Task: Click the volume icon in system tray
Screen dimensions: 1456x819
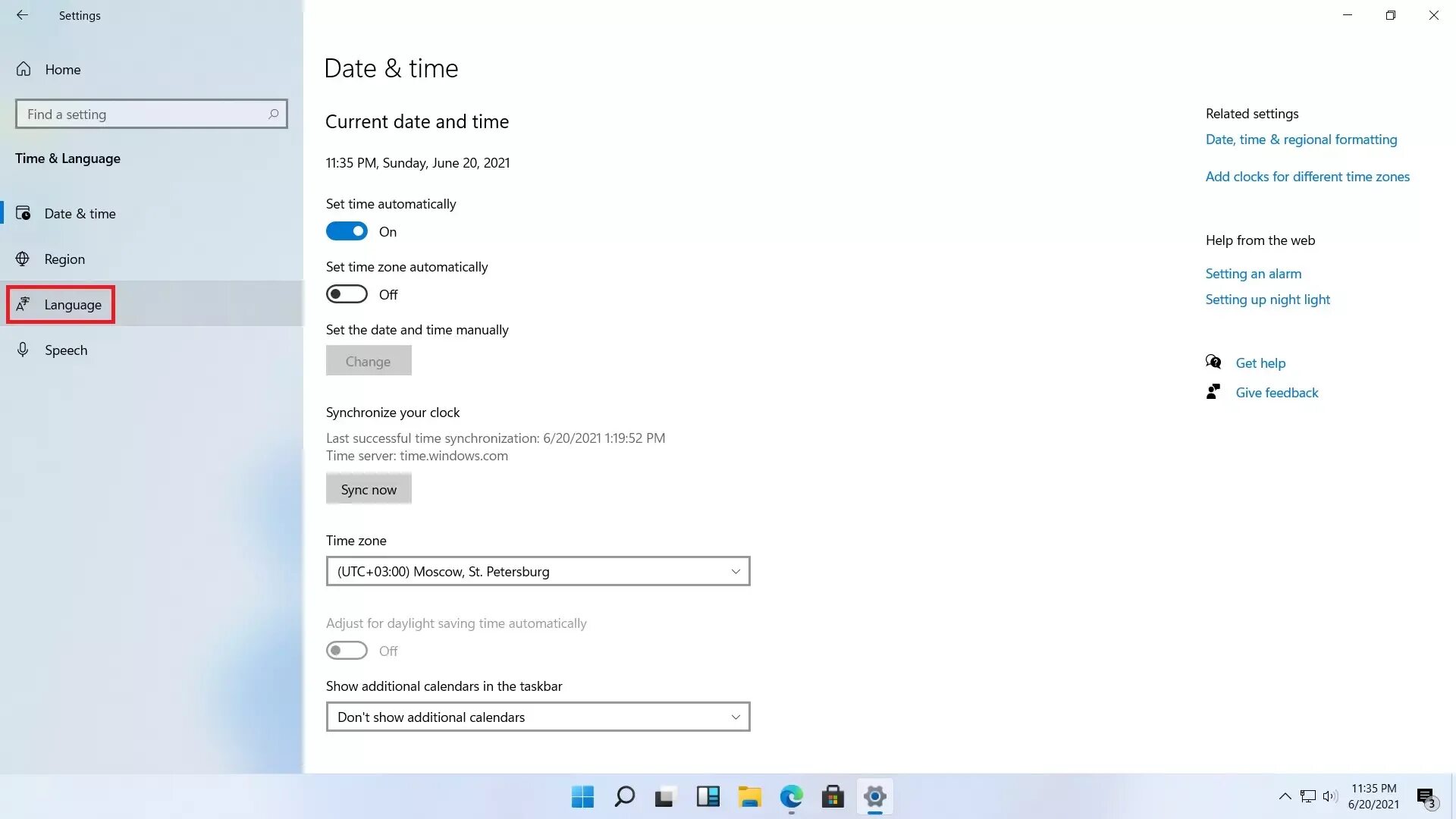Action: coord(1329,796)
